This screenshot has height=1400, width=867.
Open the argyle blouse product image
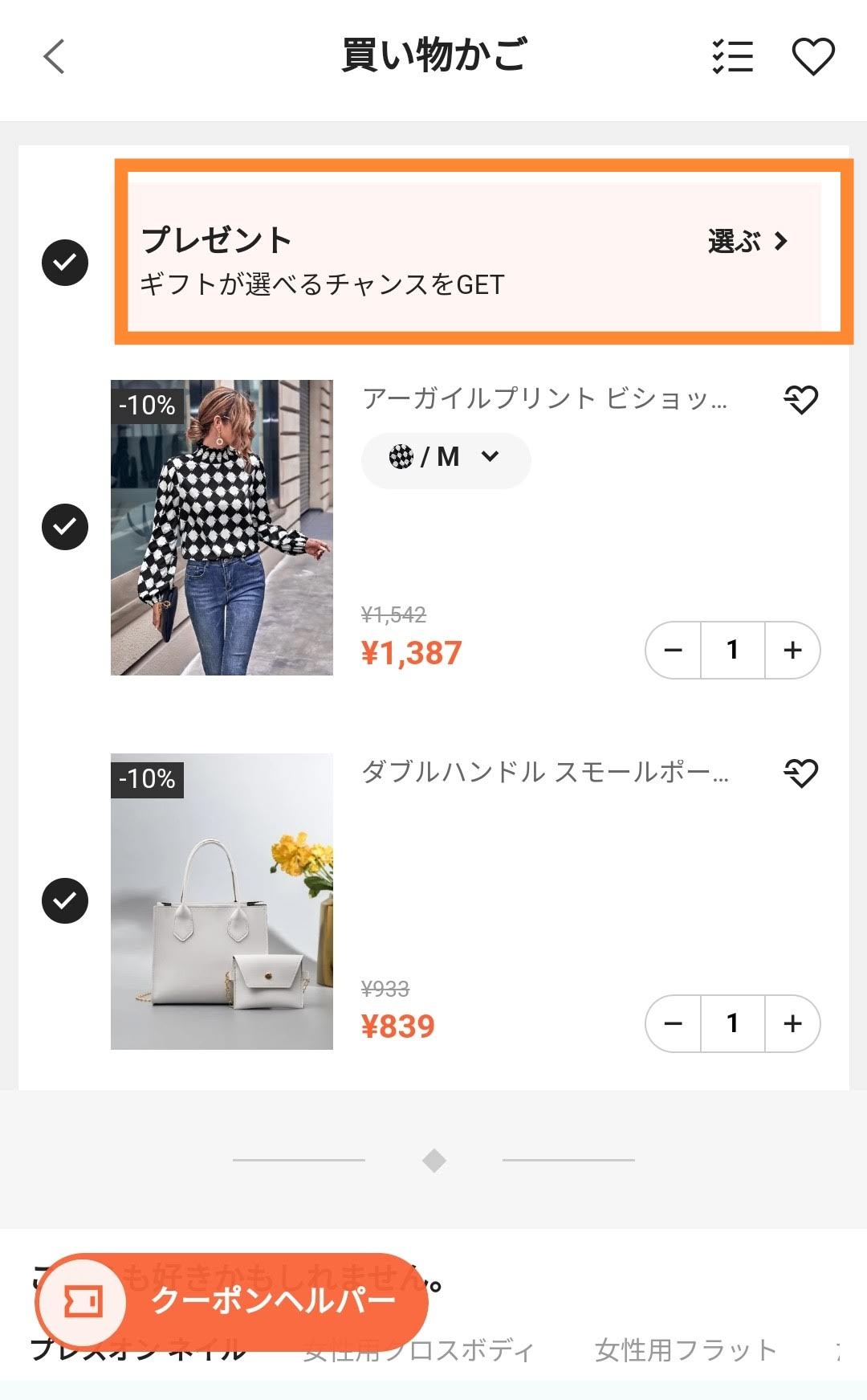[x=222, y=527]
